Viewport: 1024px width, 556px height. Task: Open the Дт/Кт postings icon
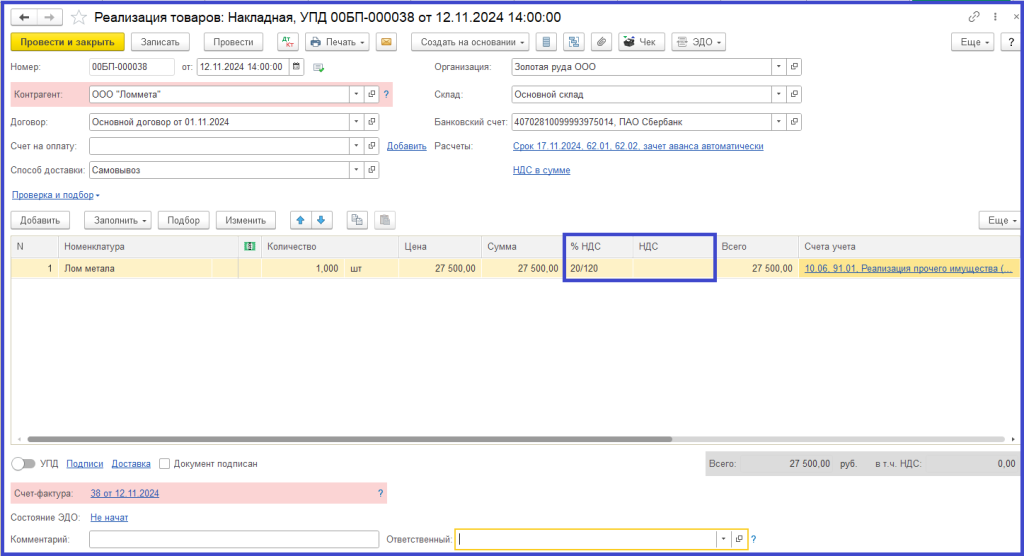click(x=287, y=42)
